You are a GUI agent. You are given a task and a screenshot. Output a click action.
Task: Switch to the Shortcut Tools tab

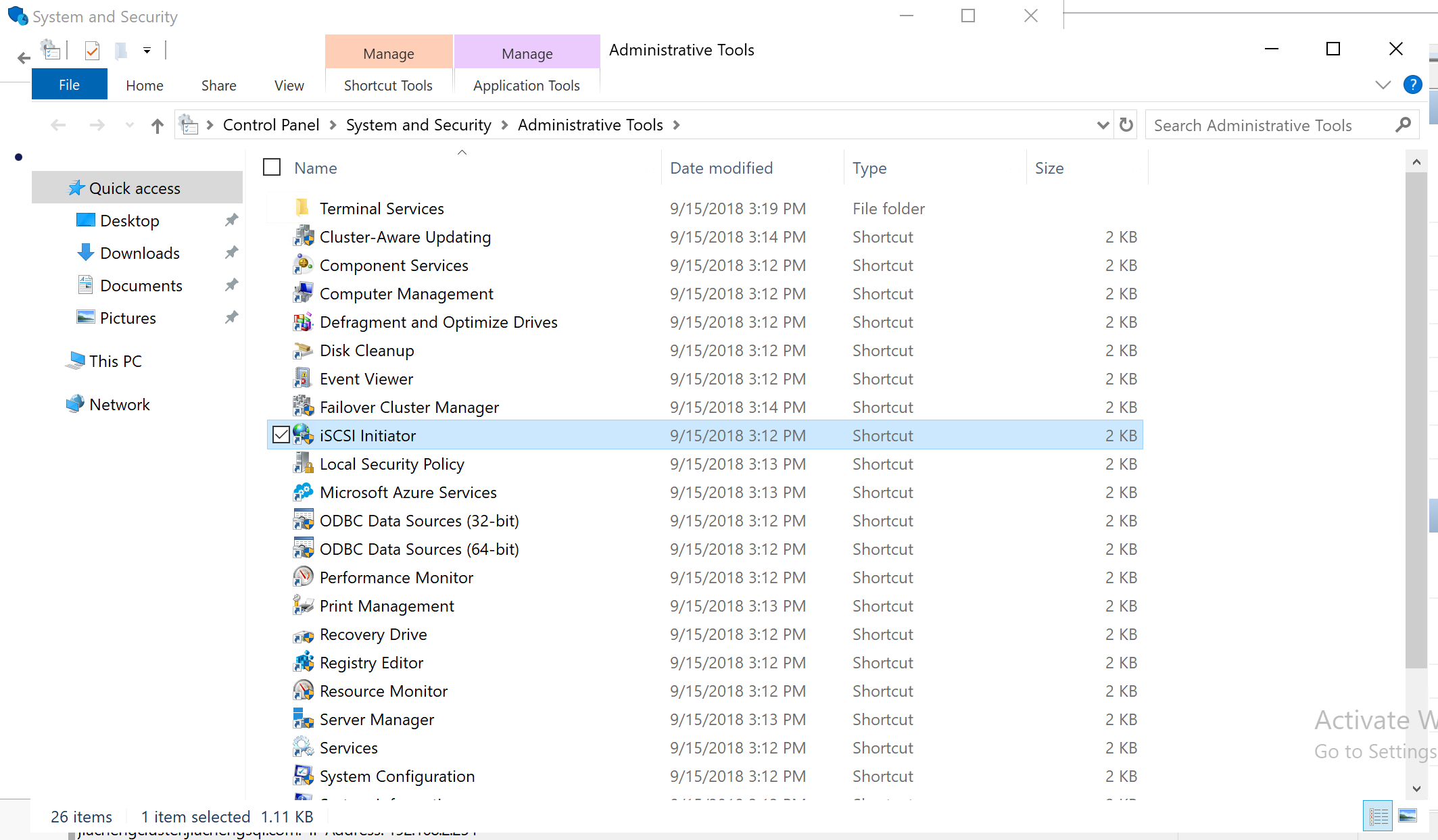point(388,86)
